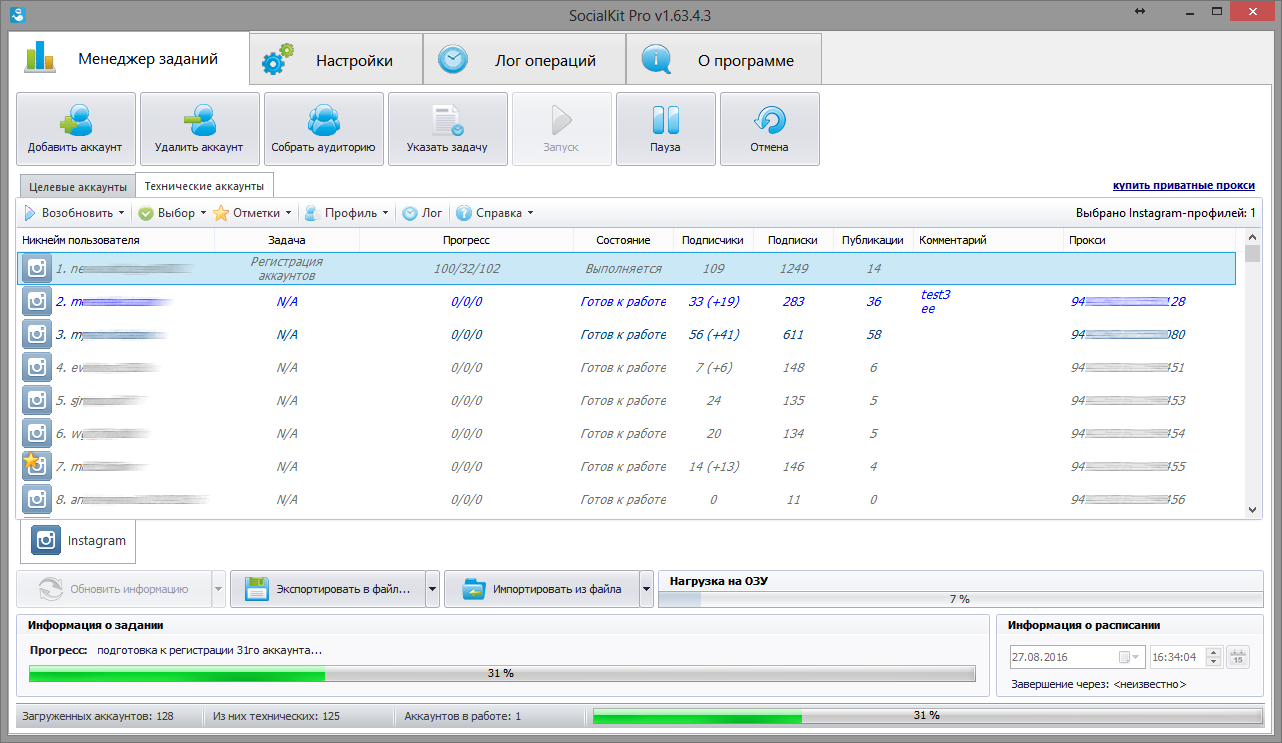Sort by Подписчики column header

(712, 240)
